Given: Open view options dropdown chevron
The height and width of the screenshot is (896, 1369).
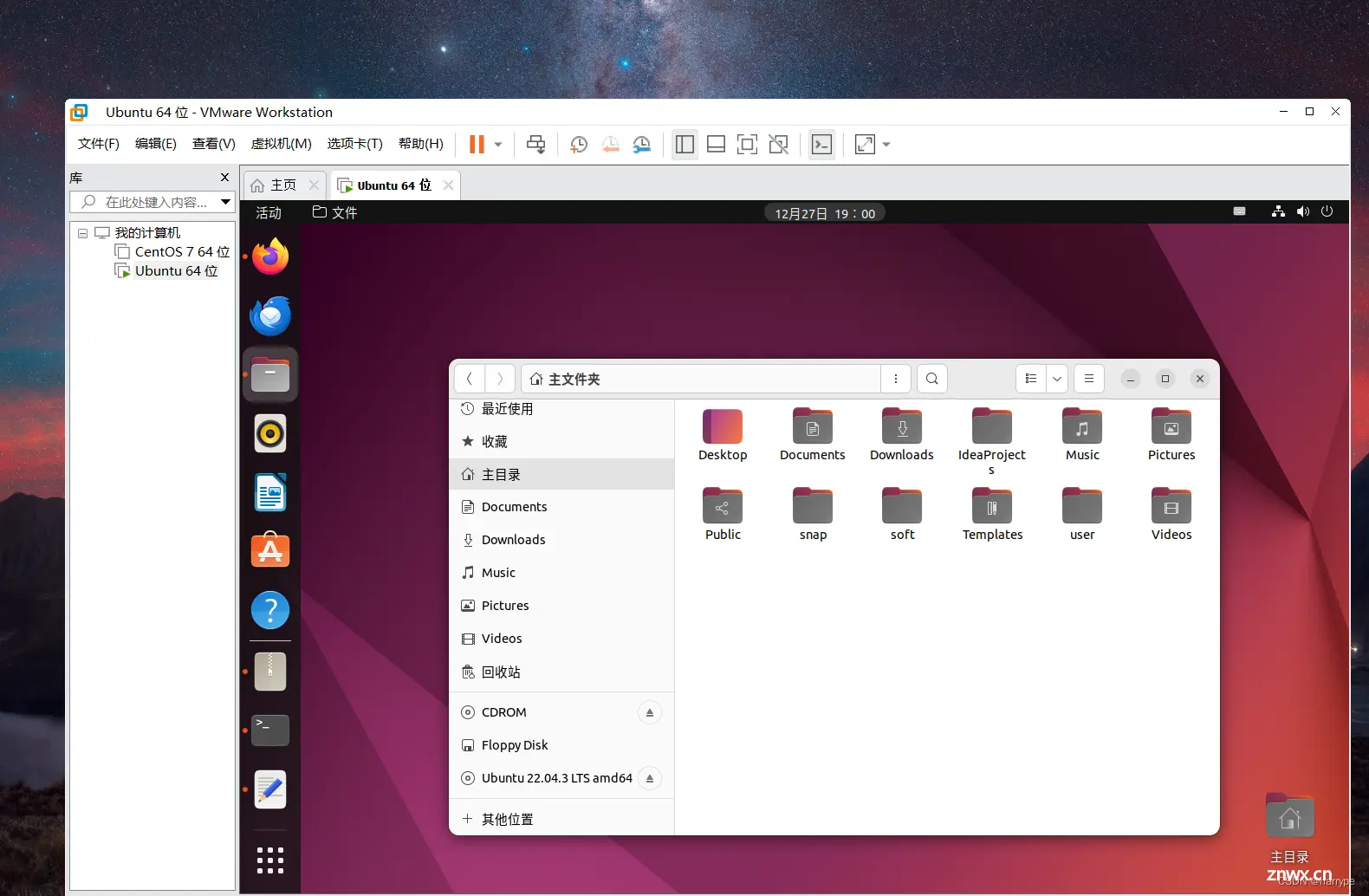Looking at the screenshot, I should [x=1057, y=379].
